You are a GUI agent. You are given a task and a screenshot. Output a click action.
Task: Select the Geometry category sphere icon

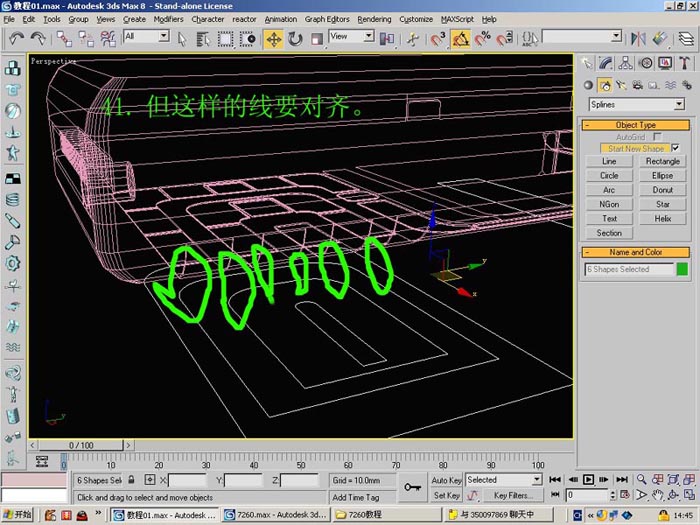pyautogui.click(x=588, y=85)
